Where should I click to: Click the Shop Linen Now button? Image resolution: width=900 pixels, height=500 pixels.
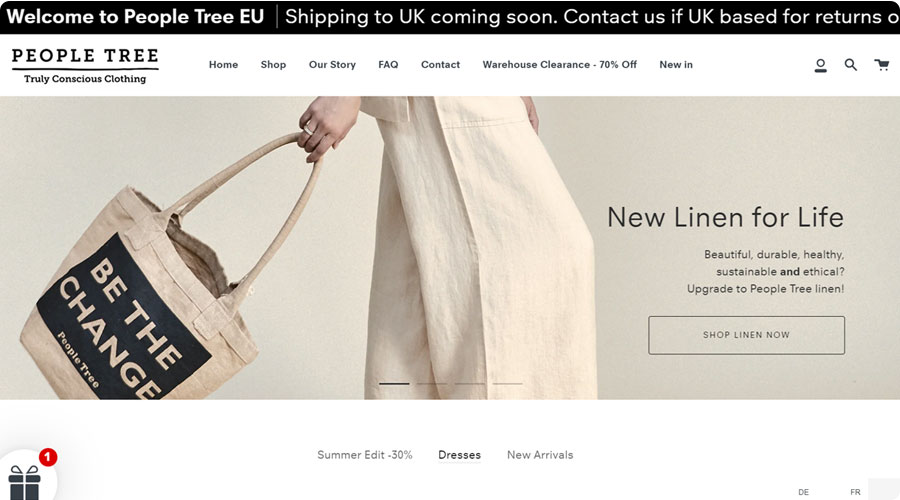[x=746, y=335]
